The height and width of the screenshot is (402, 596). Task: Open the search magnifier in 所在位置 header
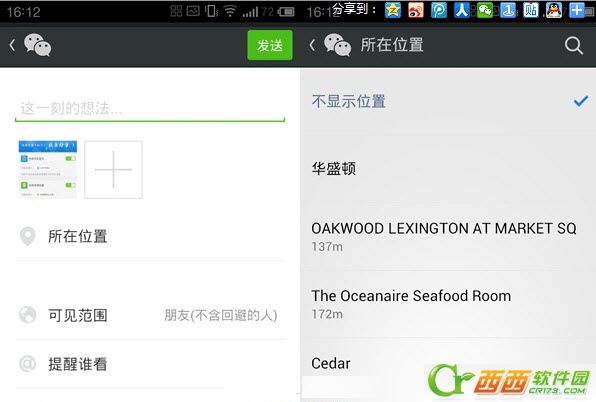(x=573, y=46)
